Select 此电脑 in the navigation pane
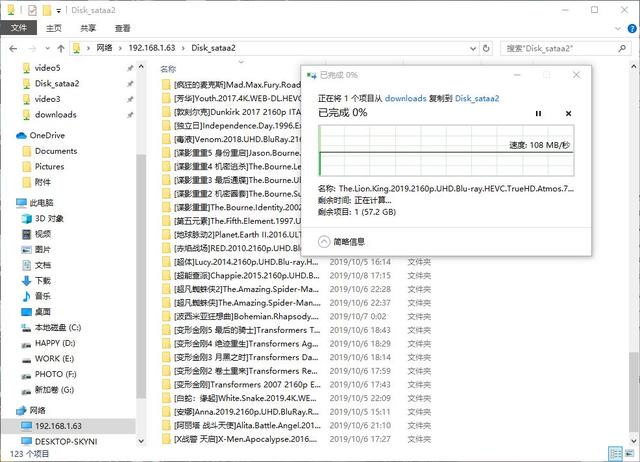This screenshot has width=640, height=462. 41,202
